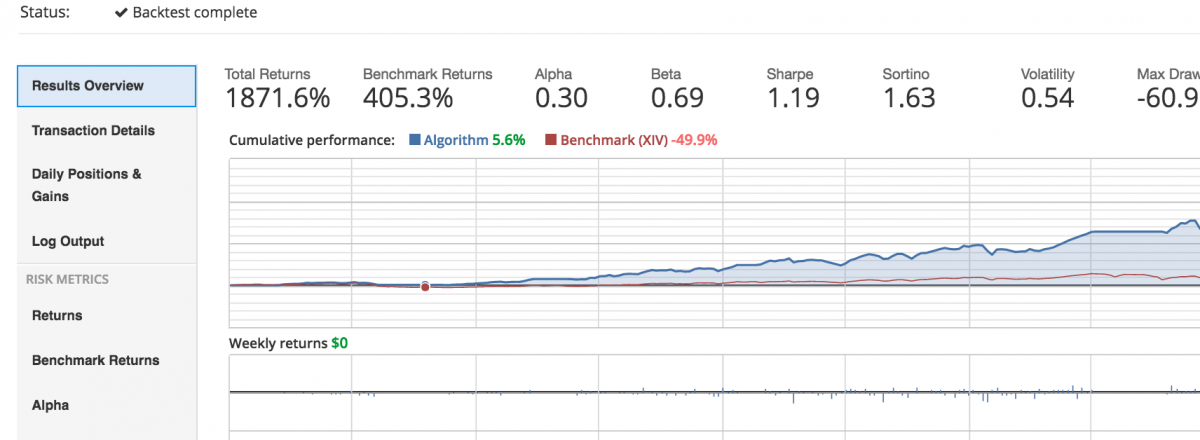Click the Beta 0.69 metric

tap(677, 98)
